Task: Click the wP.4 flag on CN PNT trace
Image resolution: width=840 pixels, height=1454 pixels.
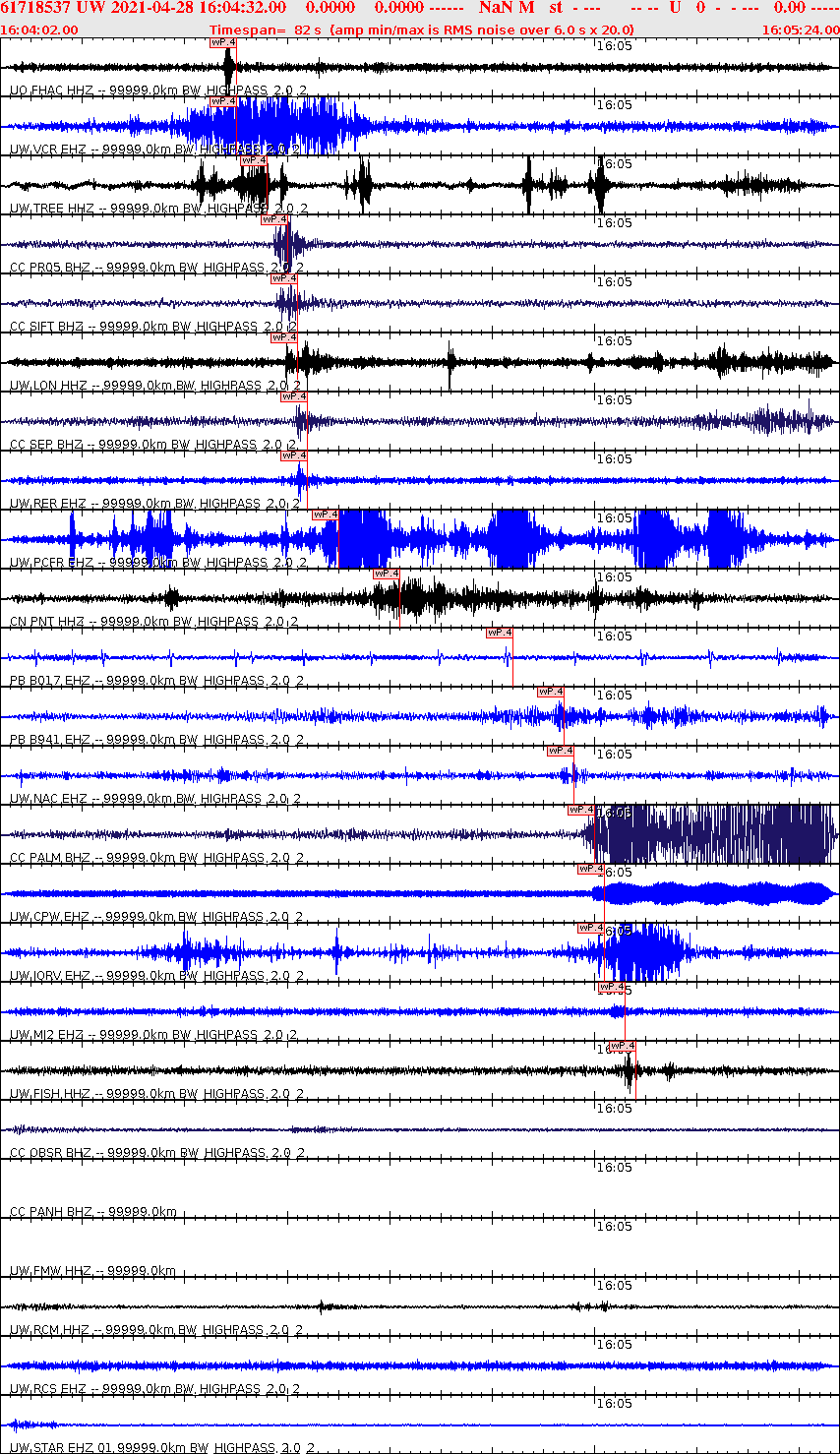Action: click(385, 573)
